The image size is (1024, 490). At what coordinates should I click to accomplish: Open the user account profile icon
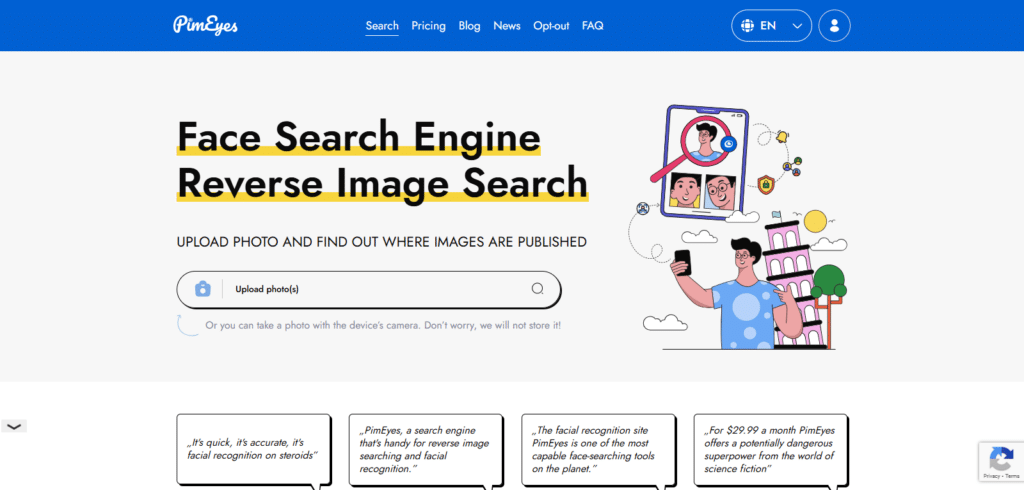click(x=834, y=26)
